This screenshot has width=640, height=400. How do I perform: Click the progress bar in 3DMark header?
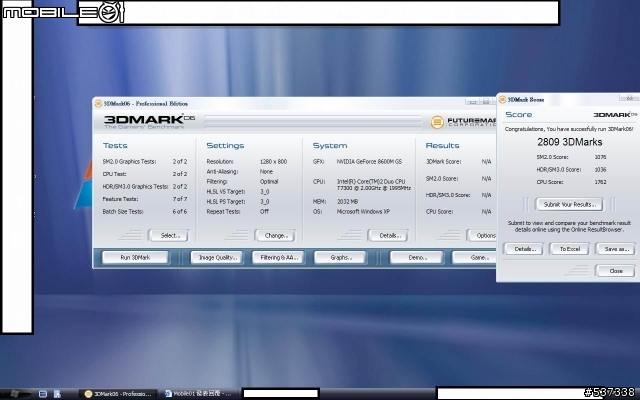[x=313, y=122]
